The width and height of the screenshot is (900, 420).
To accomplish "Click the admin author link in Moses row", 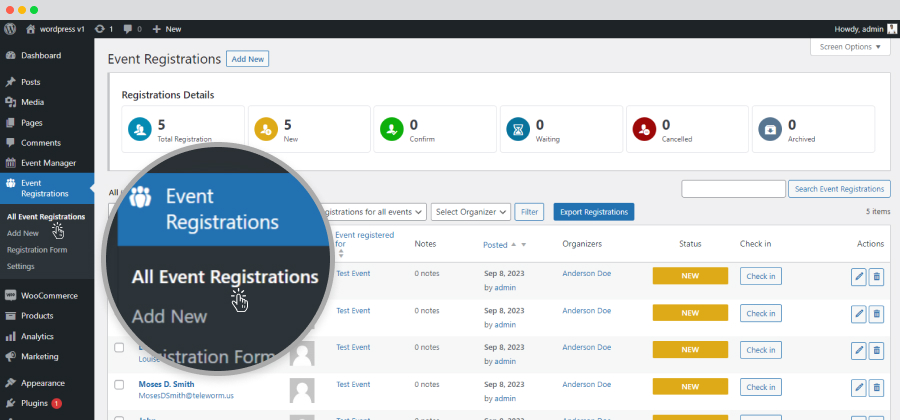I will coord(505,398).
